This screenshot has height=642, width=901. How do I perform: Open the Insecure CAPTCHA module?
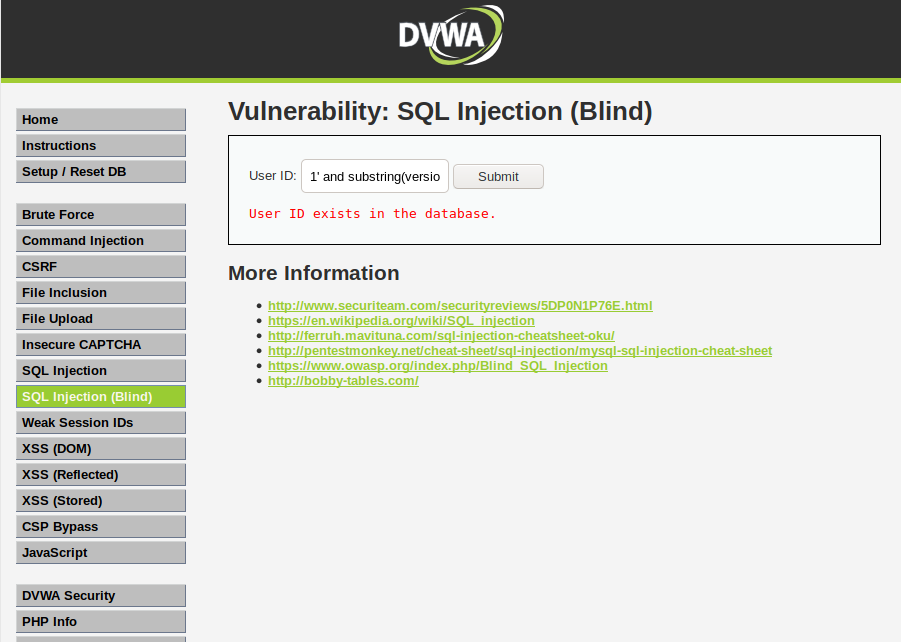point(100,344)
